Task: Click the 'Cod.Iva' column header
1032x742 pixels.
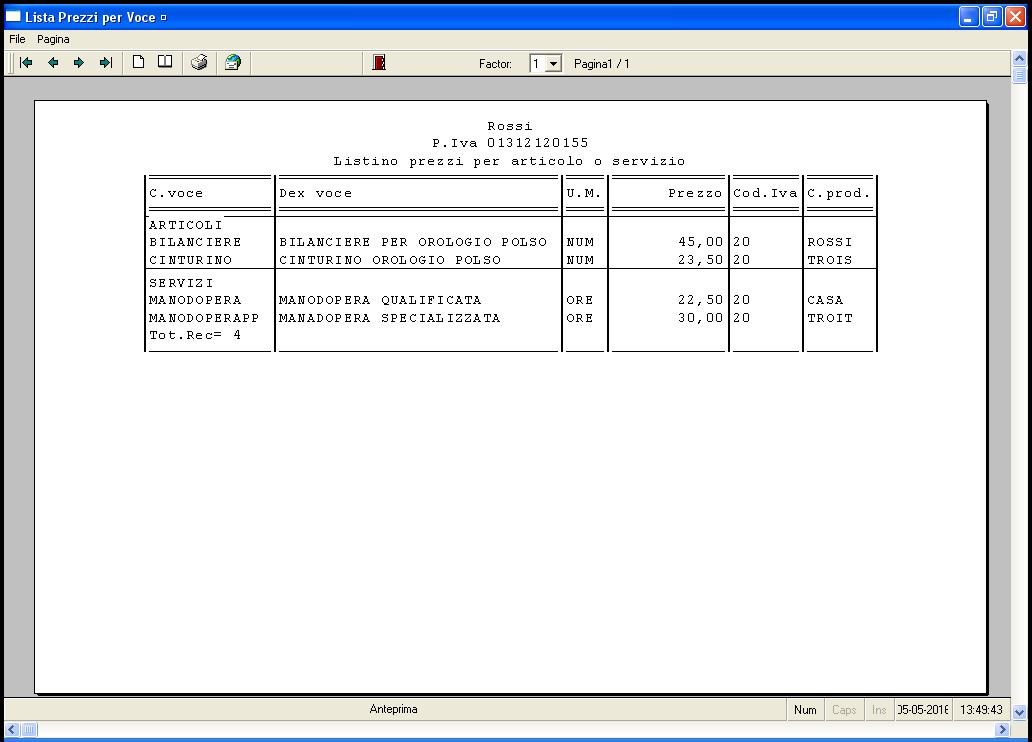Action: (765, 193)
